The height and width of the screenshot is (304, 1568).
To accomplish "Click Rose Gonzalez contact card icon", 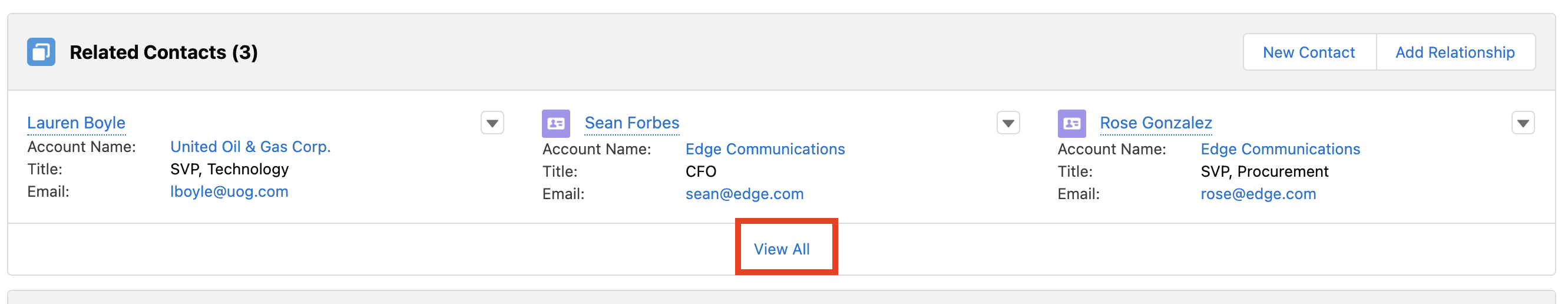I will [1071, 124].
